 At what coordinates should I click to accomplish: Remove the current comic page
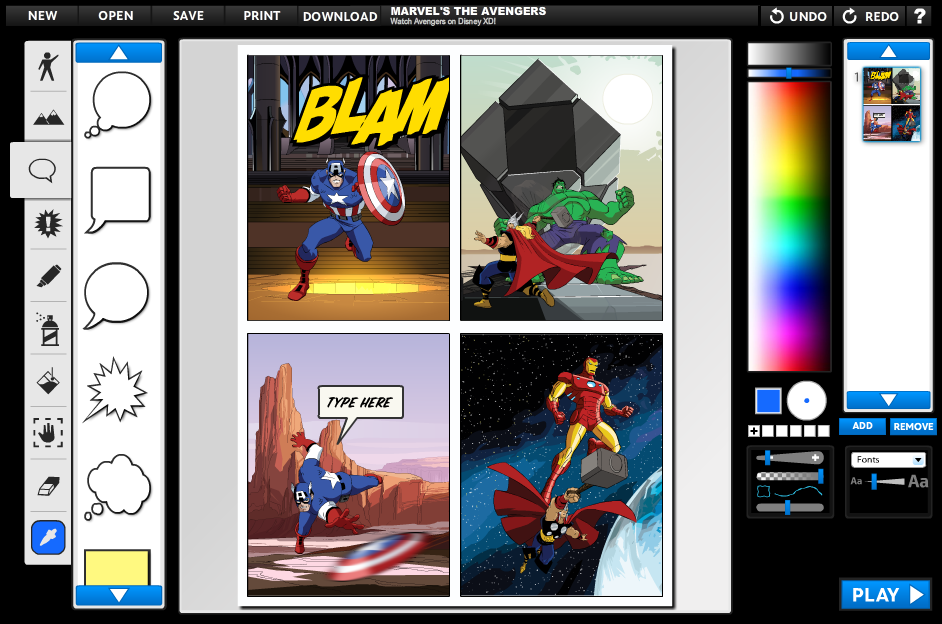(x=913, y=426)
